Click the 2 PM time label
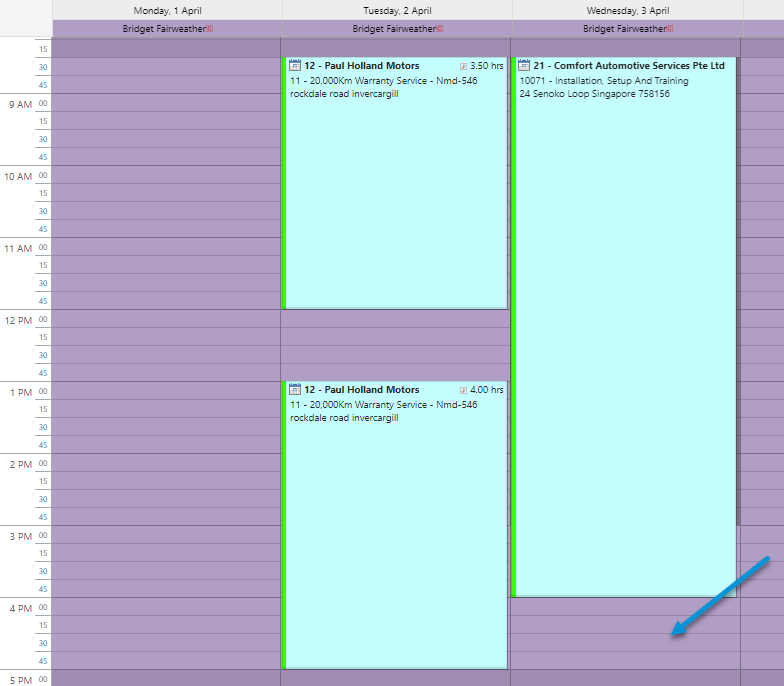This screenshot has height=686, width=784. (x=21, y=464)
